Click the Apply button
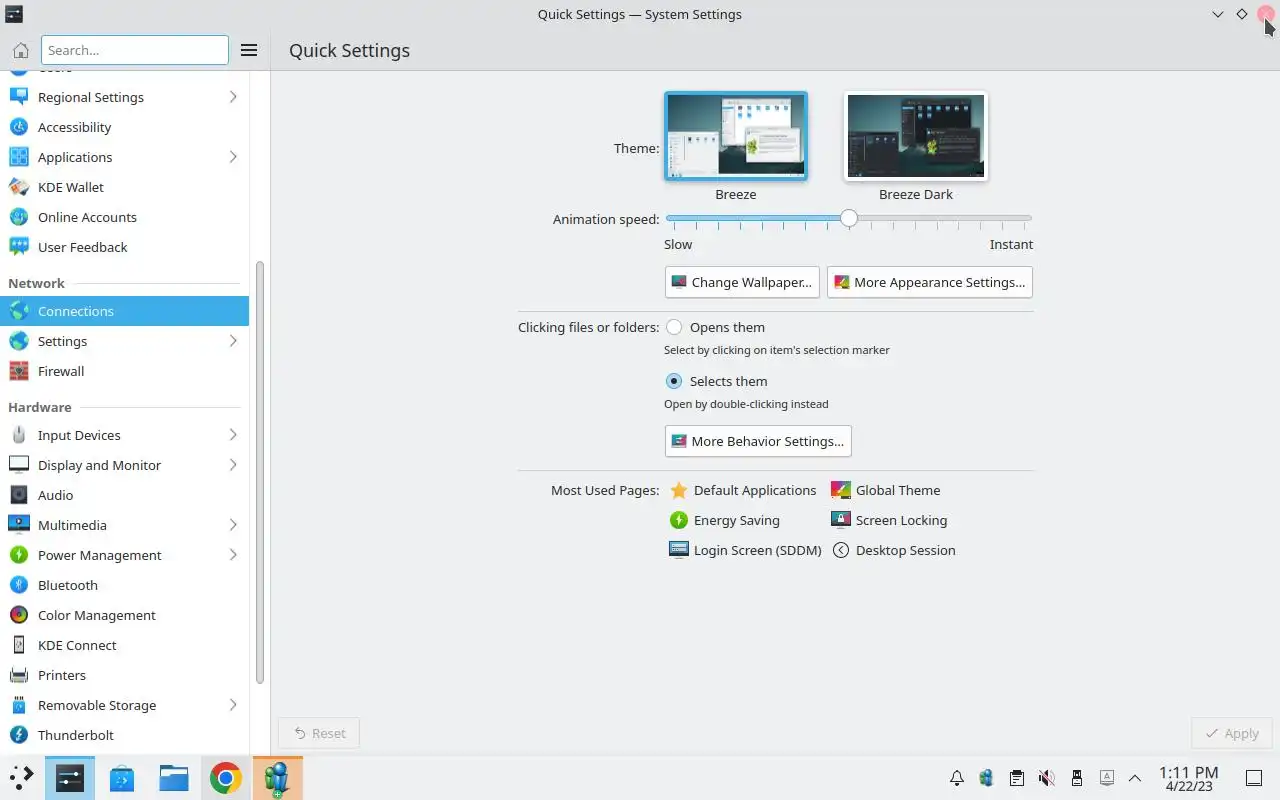Image resolution: width=1280 pixels, height=800 pixels. (x=1232, y=733)
